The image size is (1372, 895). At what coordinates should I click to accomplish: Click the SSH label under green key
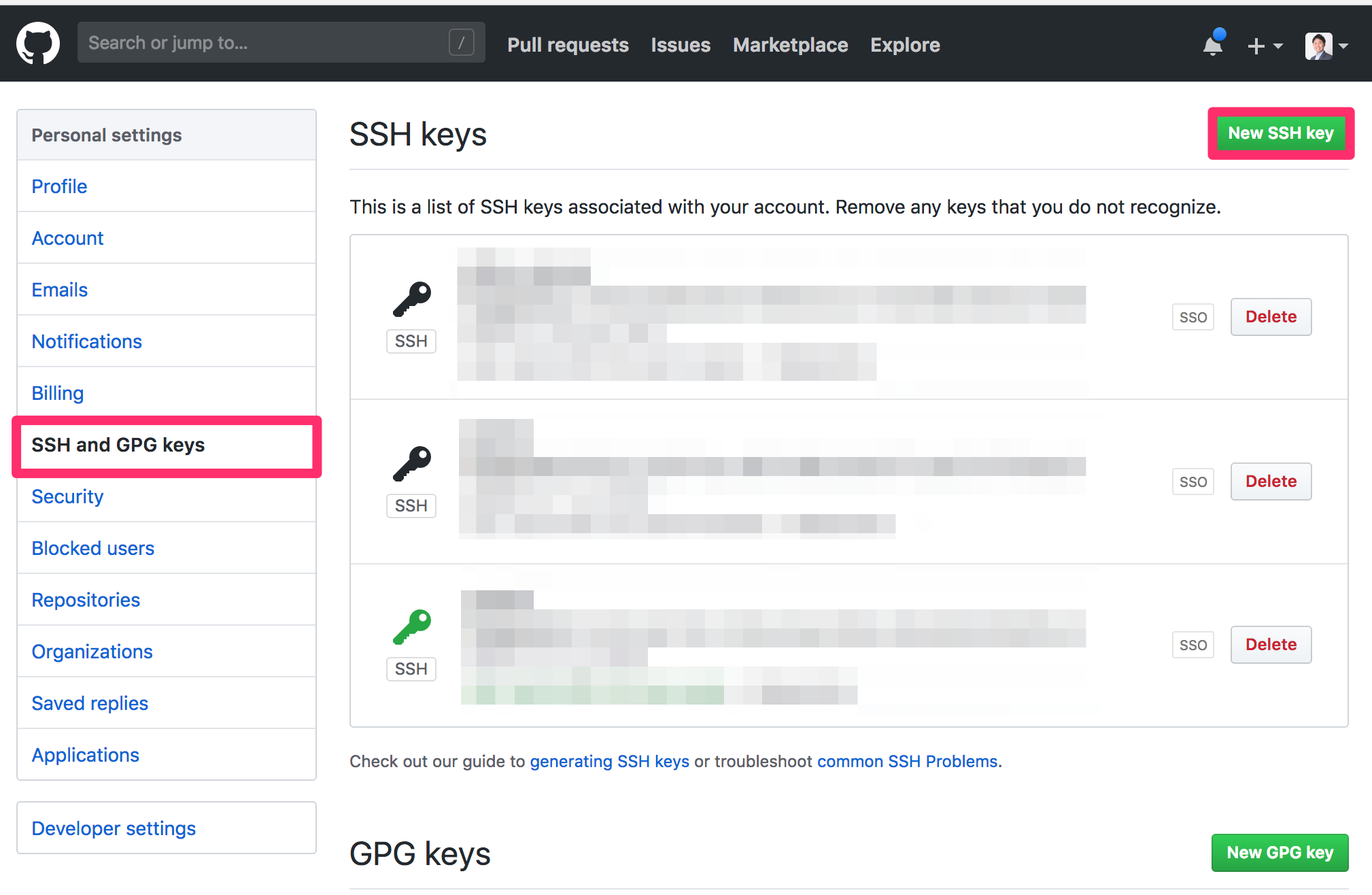(x=411, y=669)
